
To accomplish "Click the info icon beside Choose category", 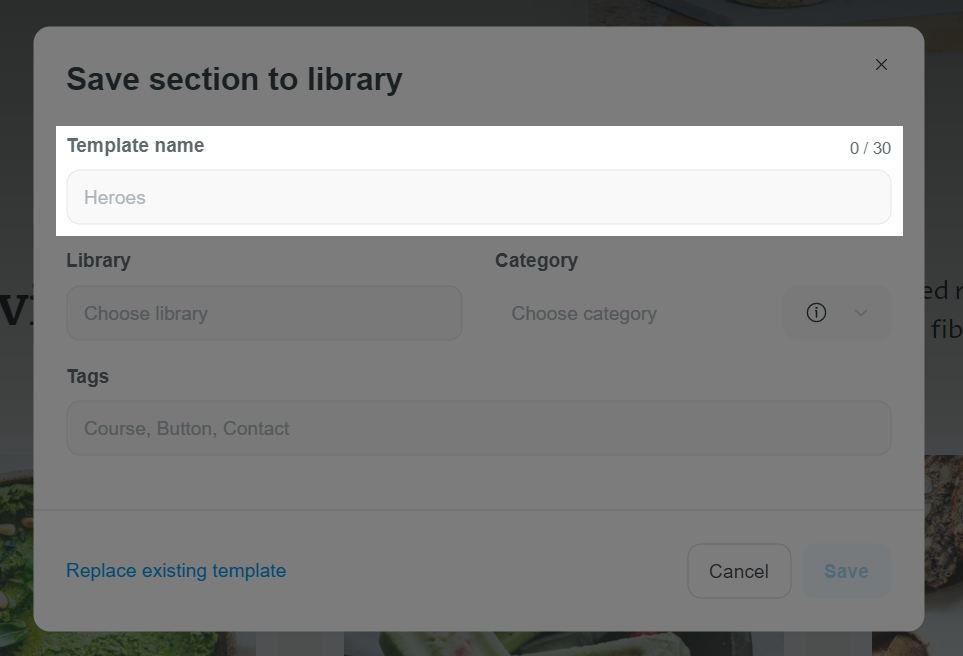I will [x=816, y=313].
